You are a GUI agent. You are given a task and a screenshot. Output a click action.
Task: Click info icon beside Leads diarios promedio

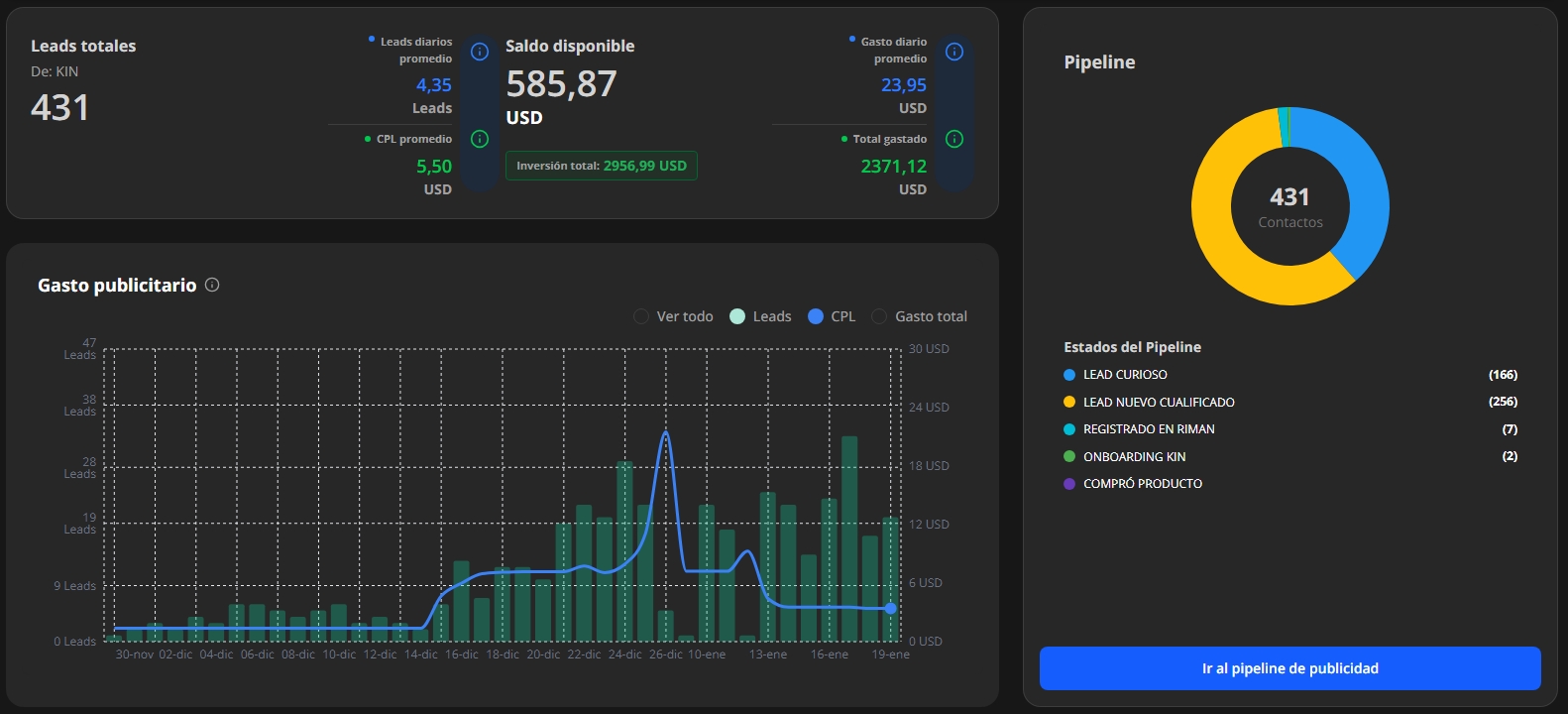click(x=480, y=52)
